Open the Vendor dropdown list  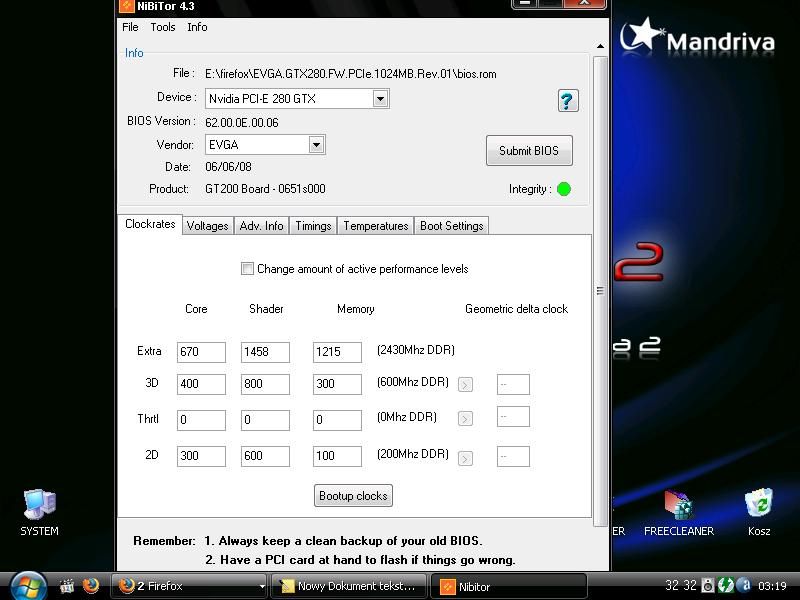[316, 145]
